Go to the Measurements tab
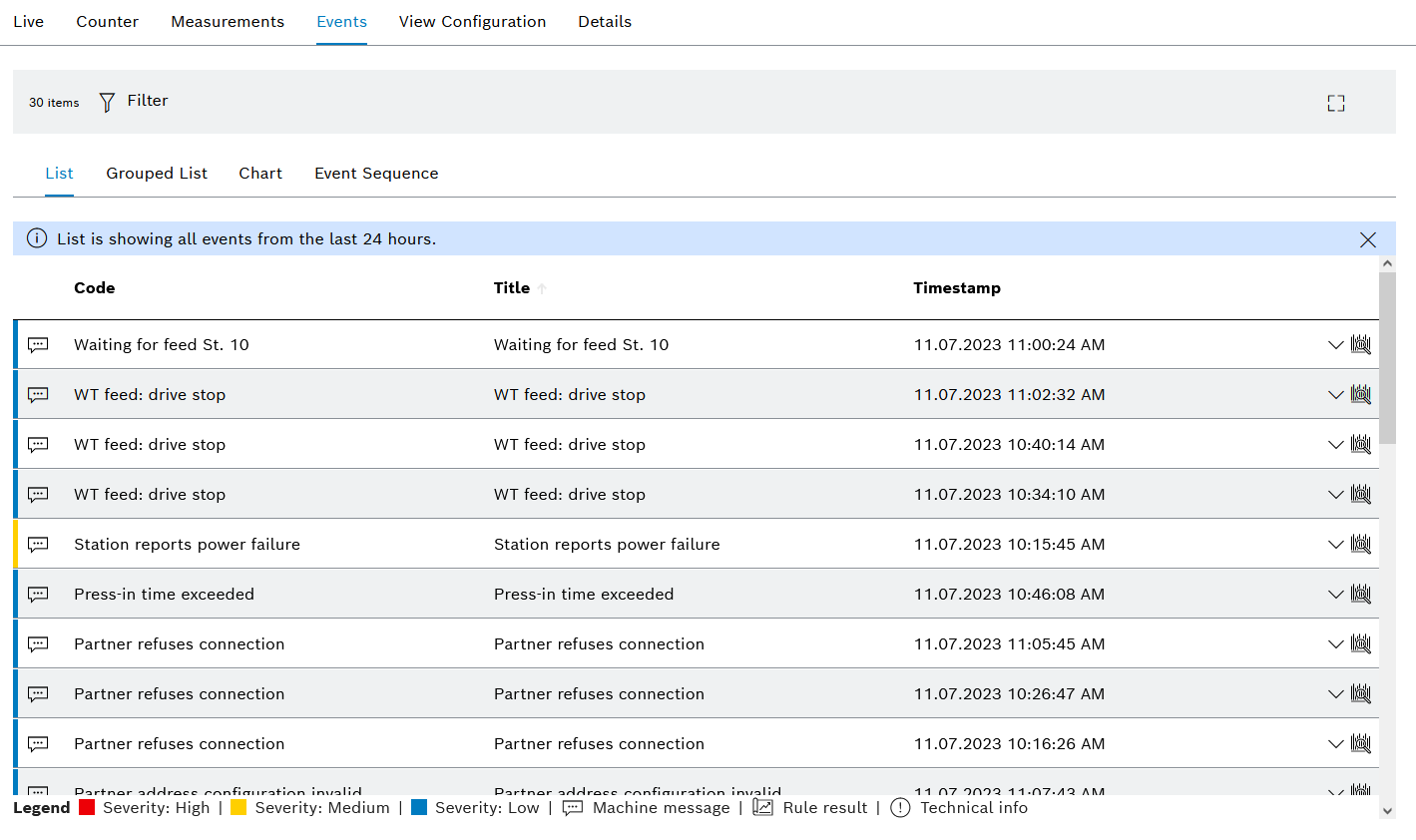1416x840 pixels. (228, 22)
